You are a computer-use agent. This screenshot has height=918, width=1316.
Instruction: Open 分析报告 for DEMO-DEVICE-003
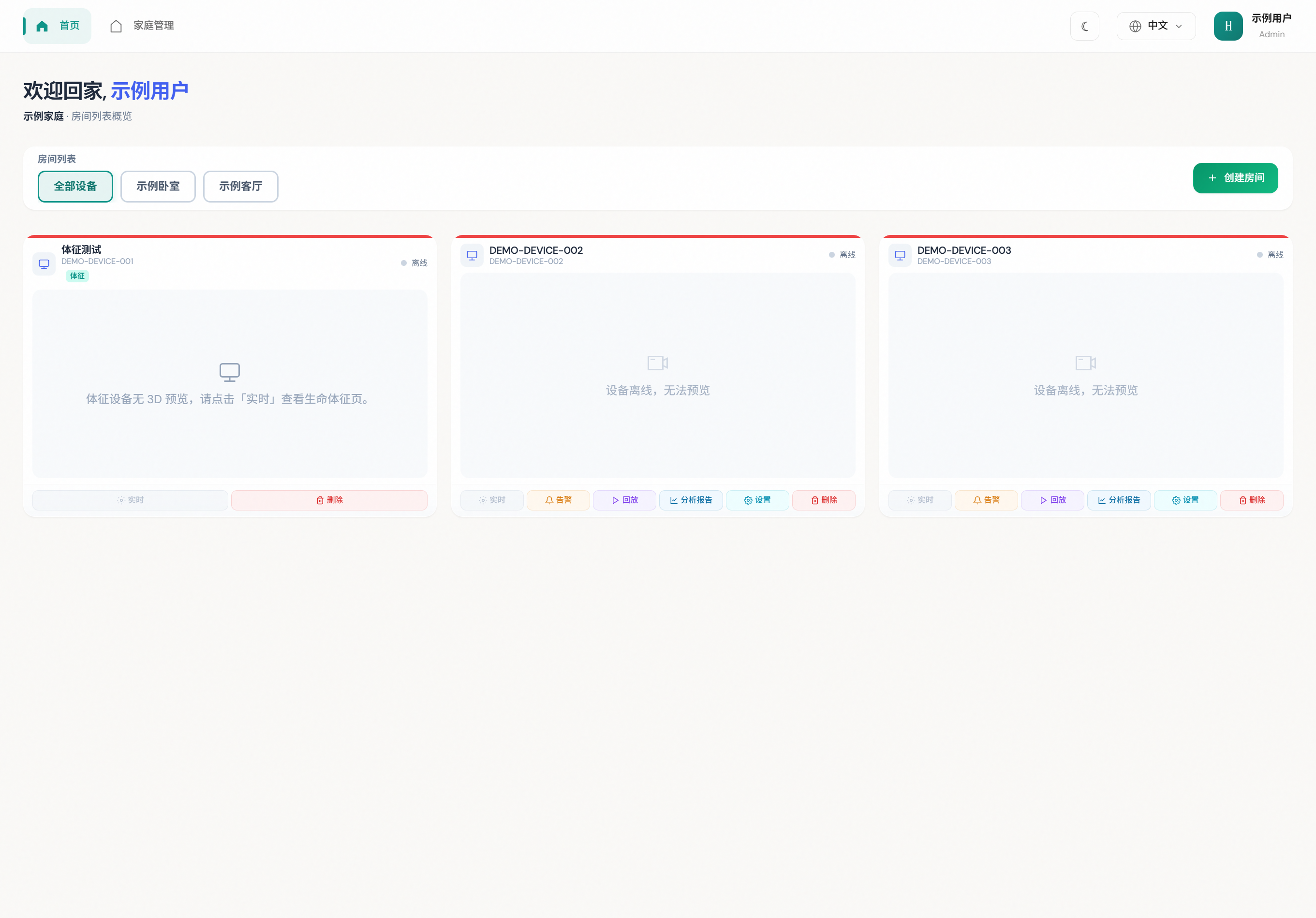(x=1119, y=500)
